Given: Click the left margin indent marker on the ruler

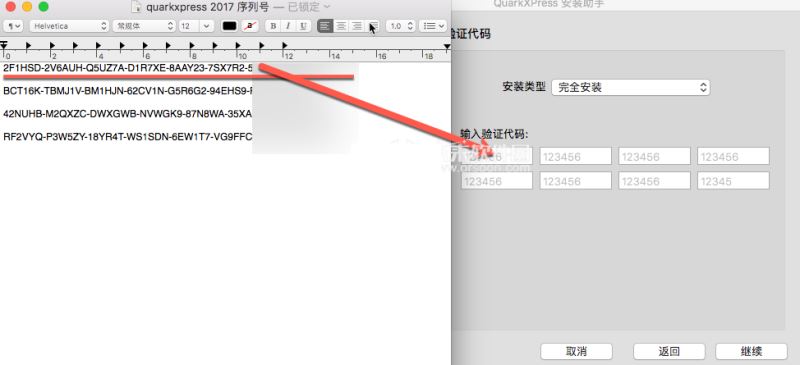Looking at the screenshot, I should tap(4, 45).
